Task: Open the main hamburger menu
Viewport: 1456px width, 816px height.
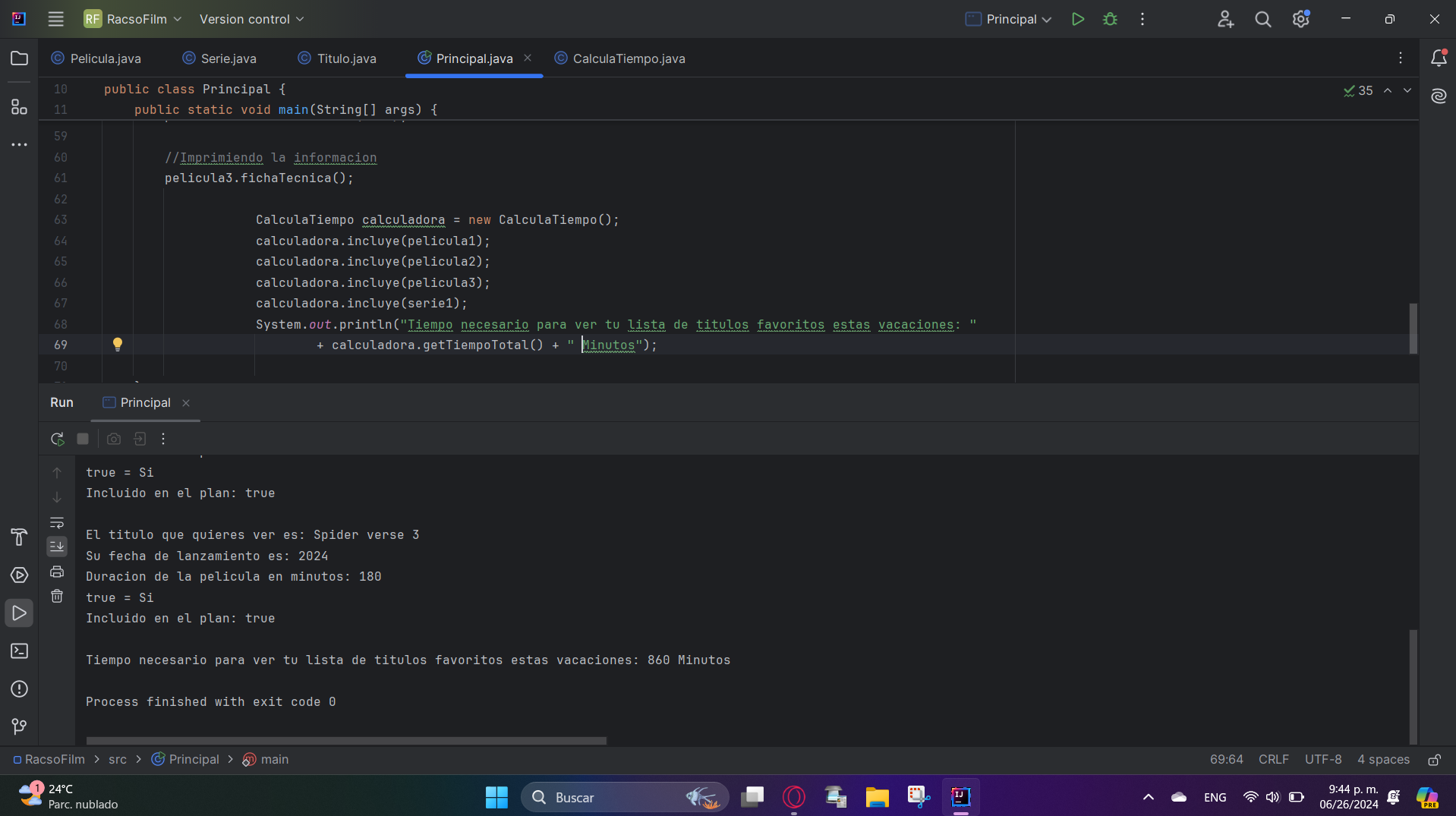Action: [x=55, y=19]
